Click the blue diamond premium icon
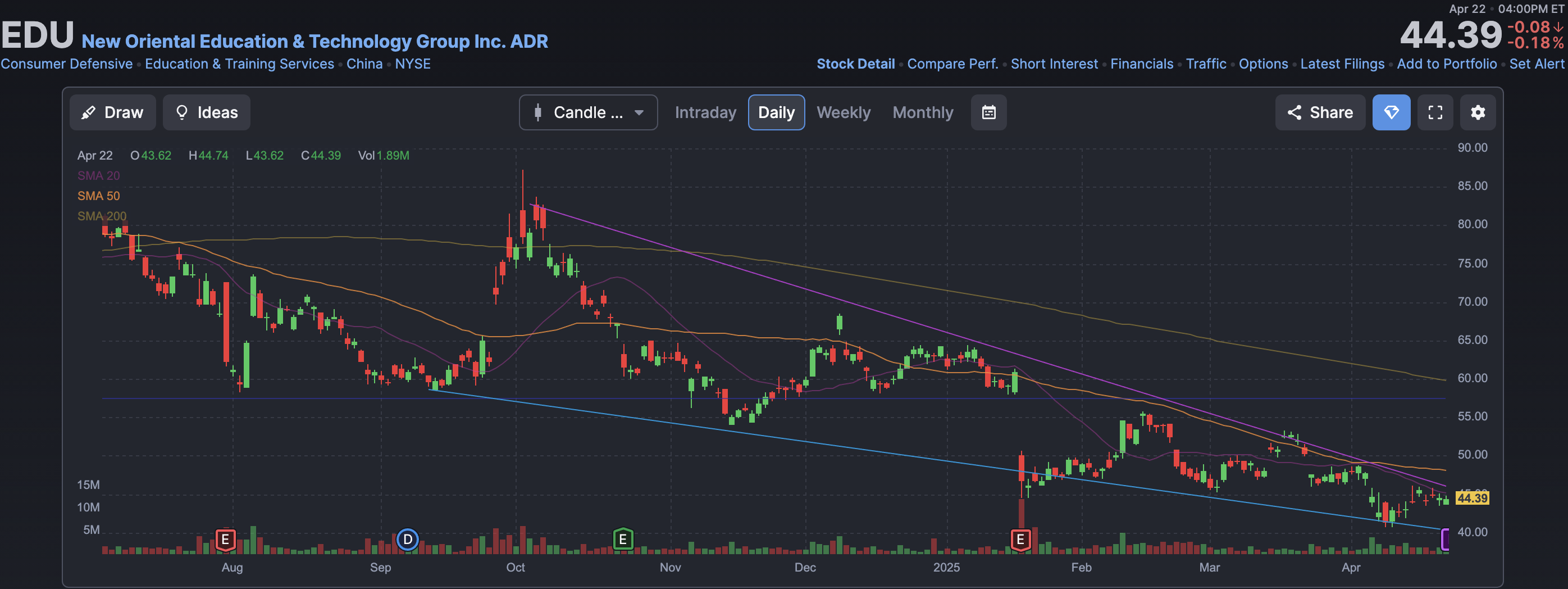The height and width of the screenshot is (589, 1568). (1392, 112)
